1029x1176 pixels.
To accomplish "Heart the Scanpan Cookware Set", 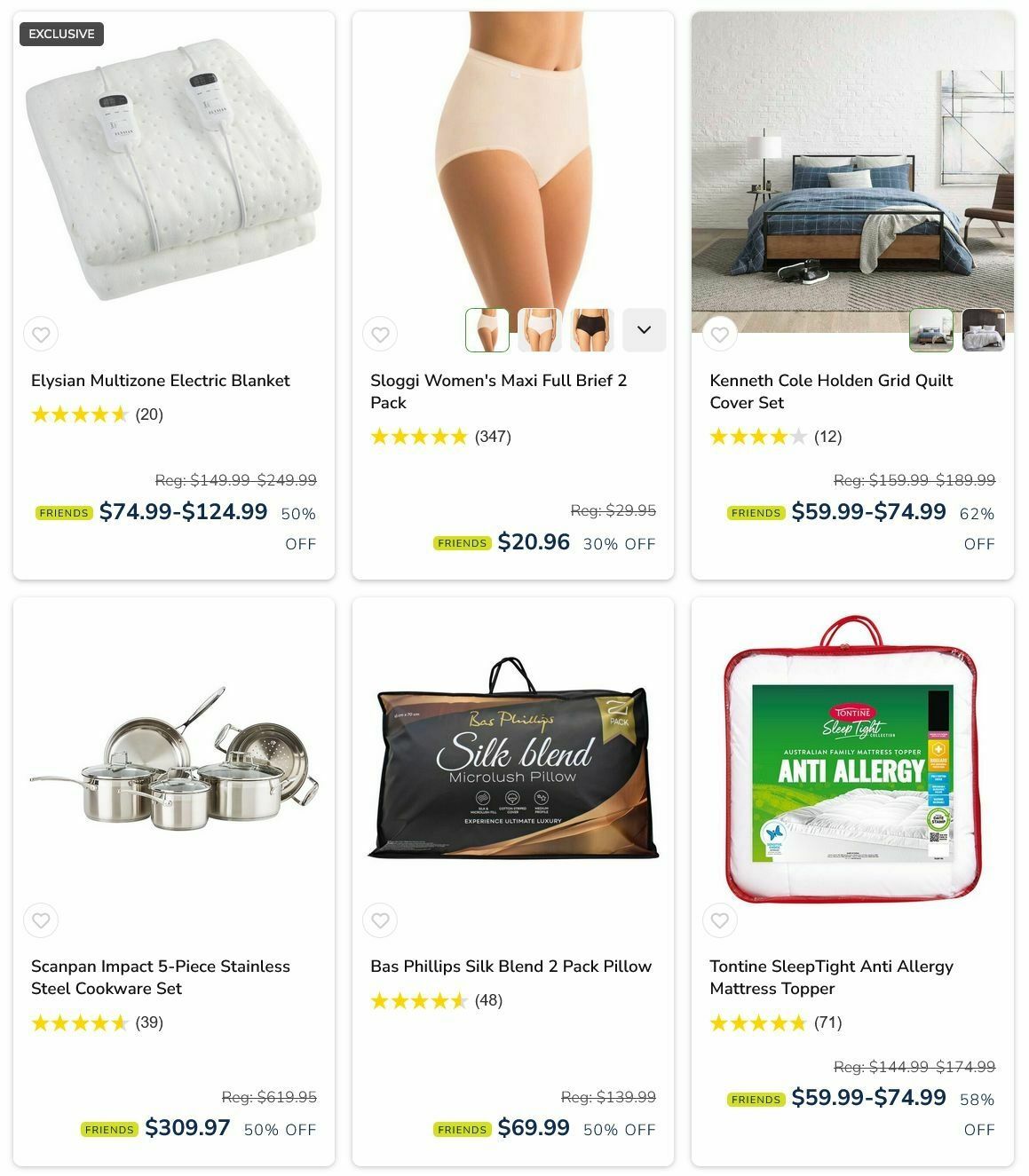I will [x=41, y=920].
